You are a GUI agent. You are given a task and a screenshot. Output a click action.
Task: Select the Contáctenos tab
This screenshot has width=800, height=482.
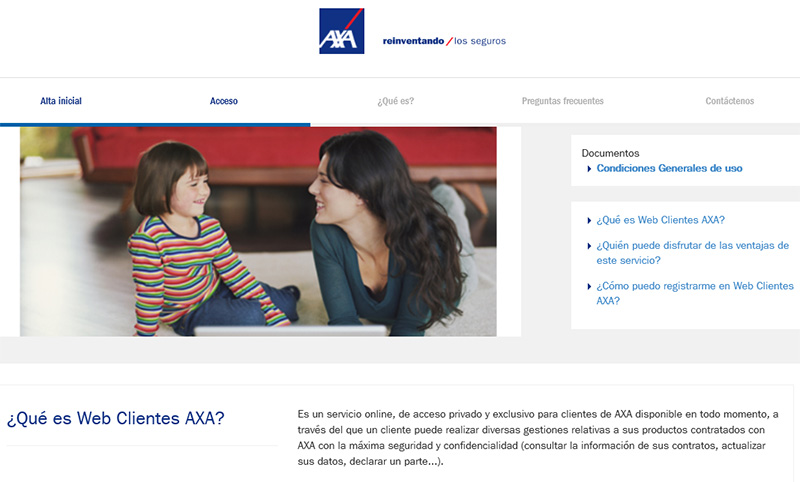pyautogui.click(x=730, y=101)
